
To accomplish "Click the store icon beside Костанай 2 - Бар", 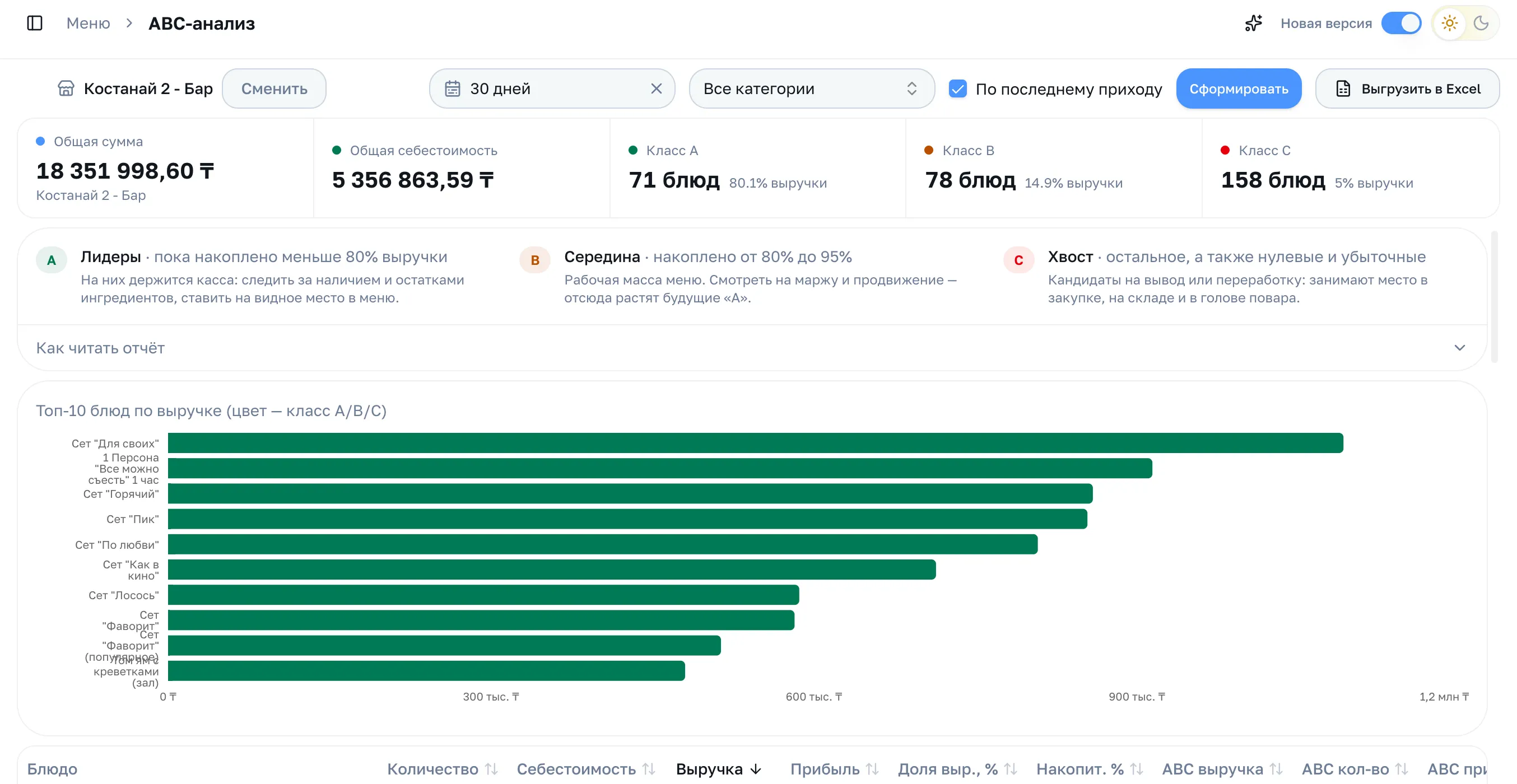I will pos(66,89).
